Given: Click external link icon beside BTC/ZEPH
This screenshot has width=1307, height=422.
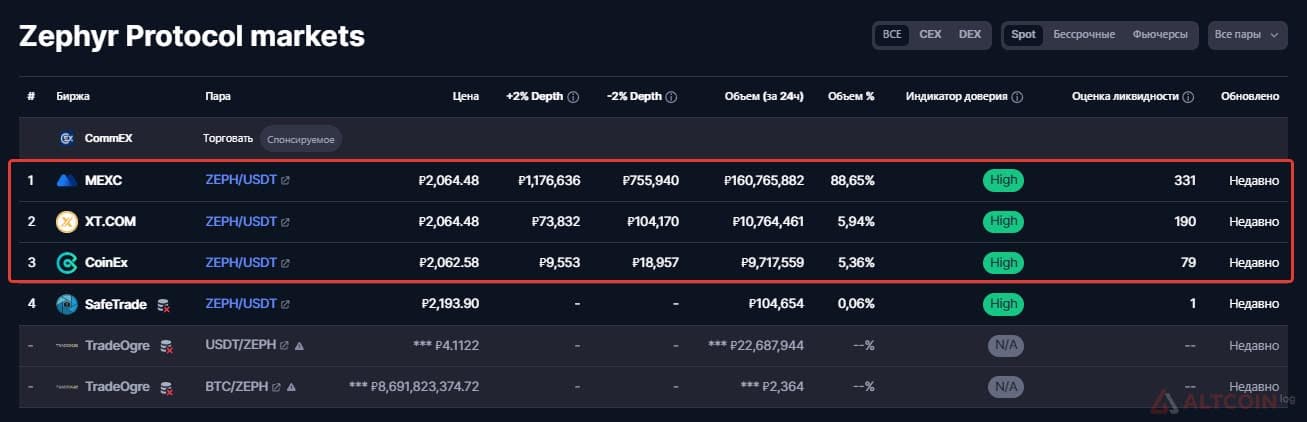Looking at the screenshot, I should (x=277, y=387).
